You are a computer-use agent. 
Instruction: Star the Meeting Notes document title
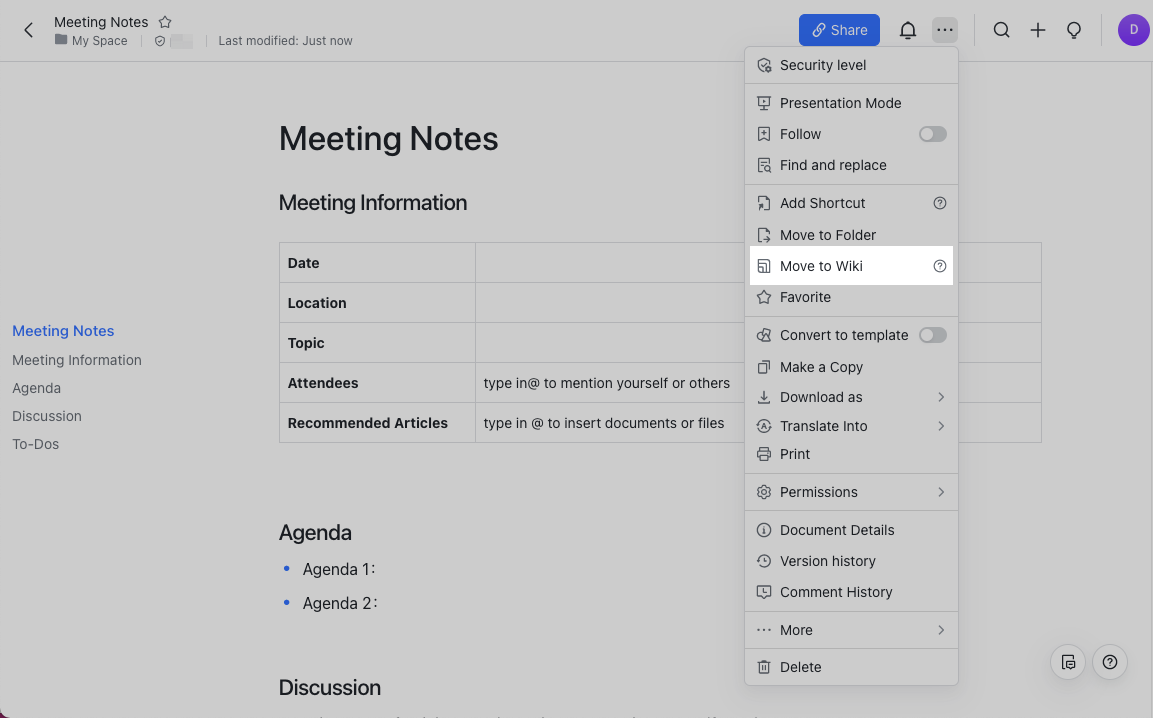point(166,22)
